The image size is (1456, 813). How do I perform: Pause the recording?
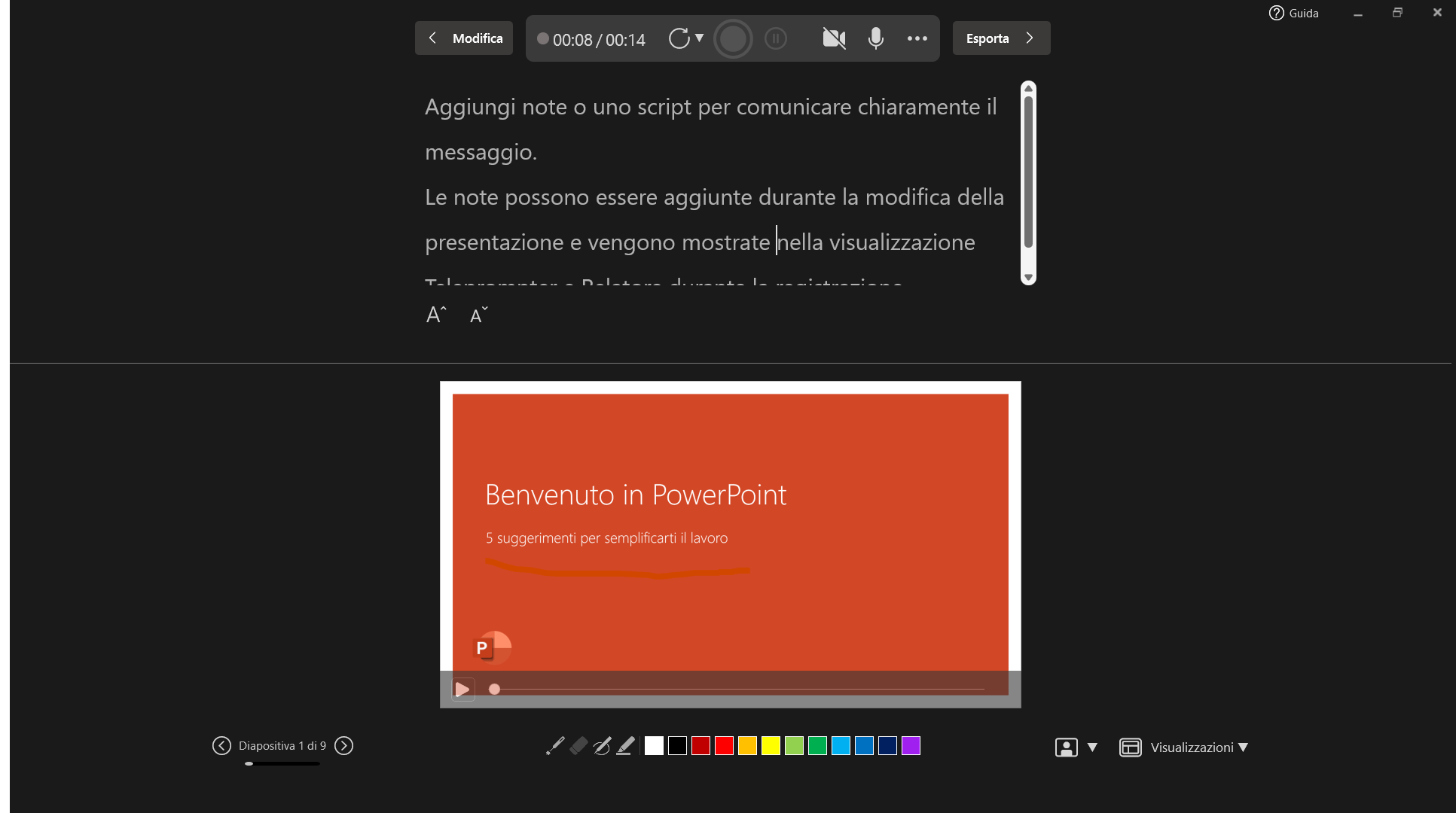pyautogui.click(x=775, y=38)
